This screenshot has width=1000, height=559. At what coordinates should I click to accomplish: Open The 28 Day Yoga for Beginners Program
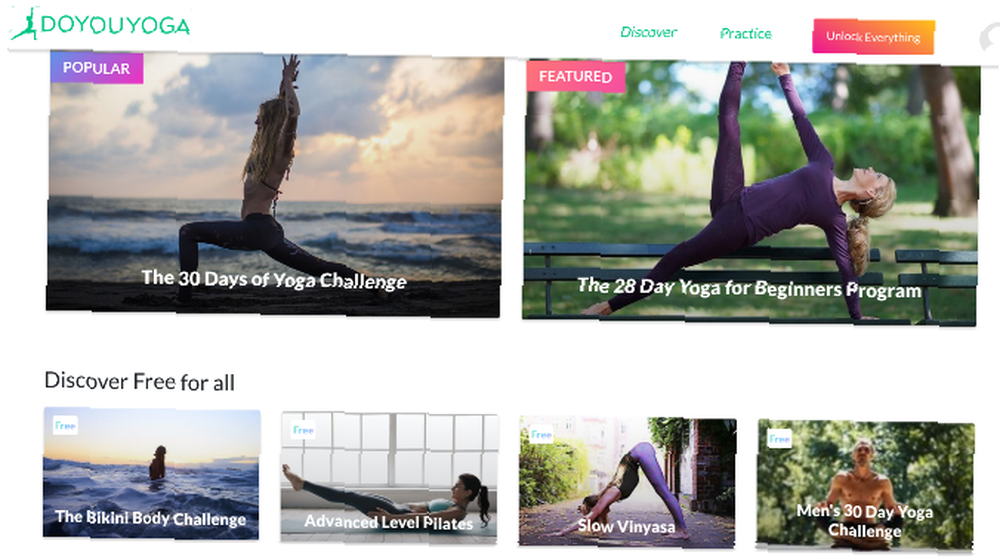coord(751,193)
